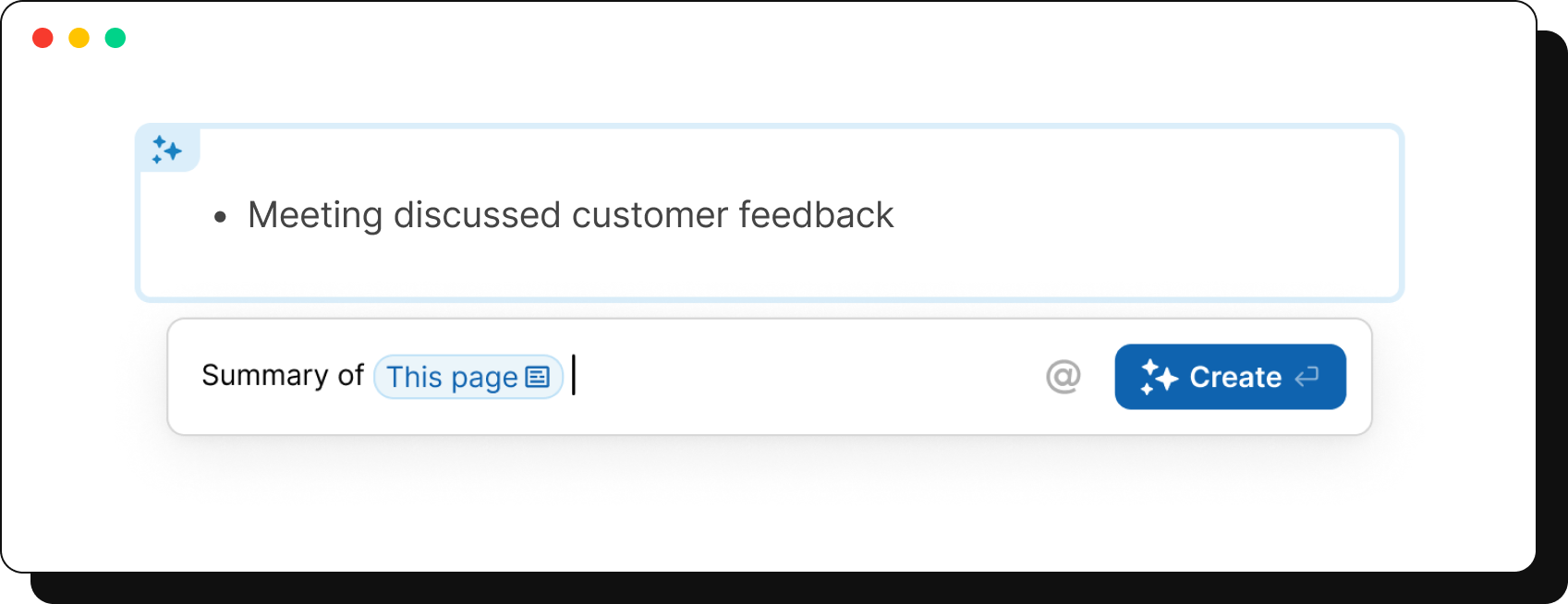This screenshot has height=604, width=1568.
Task: Place cursor right after the This page chip
Action: tap(574, 375)
